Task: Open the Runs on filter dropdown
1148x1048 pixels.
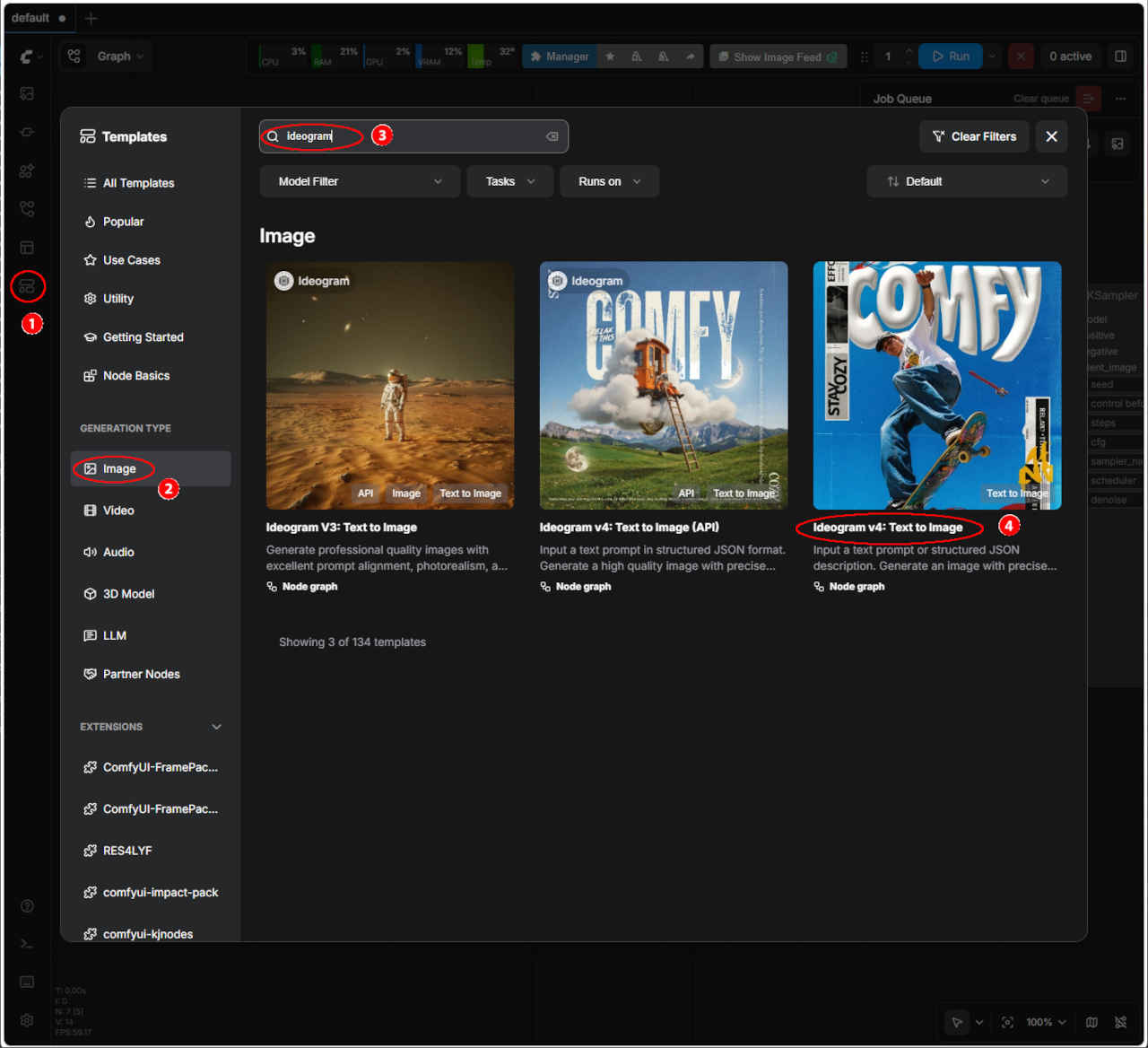Action: pos(609,181)
